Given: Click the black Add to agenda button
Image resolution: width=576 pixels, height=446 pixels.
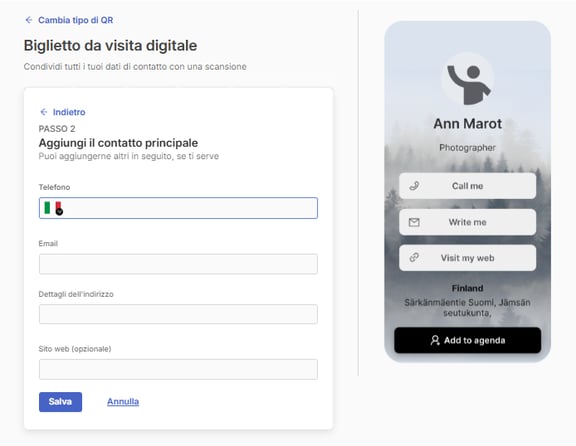Looking at the screenshot, I should coord(467,340).
